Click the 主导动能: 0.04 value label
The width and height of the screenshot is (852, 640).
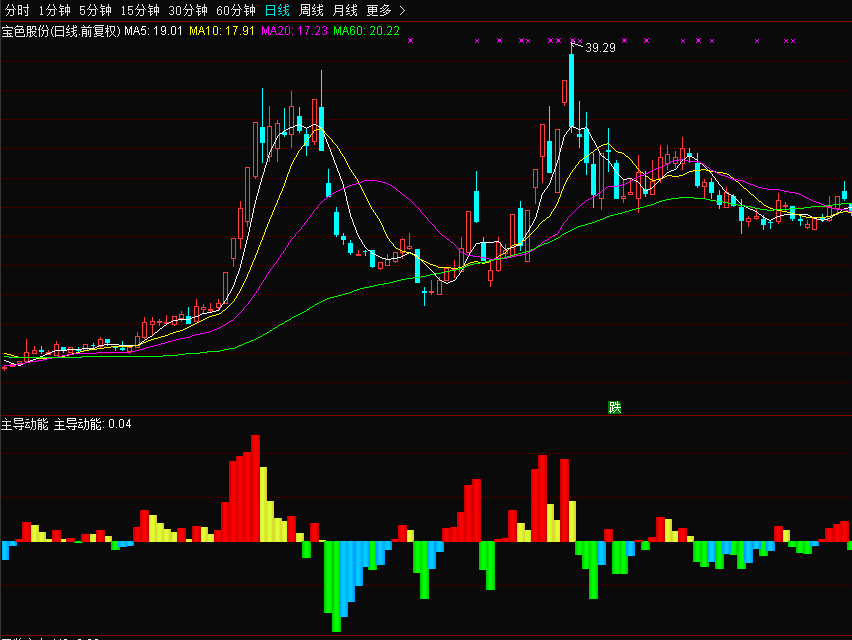[x=92, y=424]
